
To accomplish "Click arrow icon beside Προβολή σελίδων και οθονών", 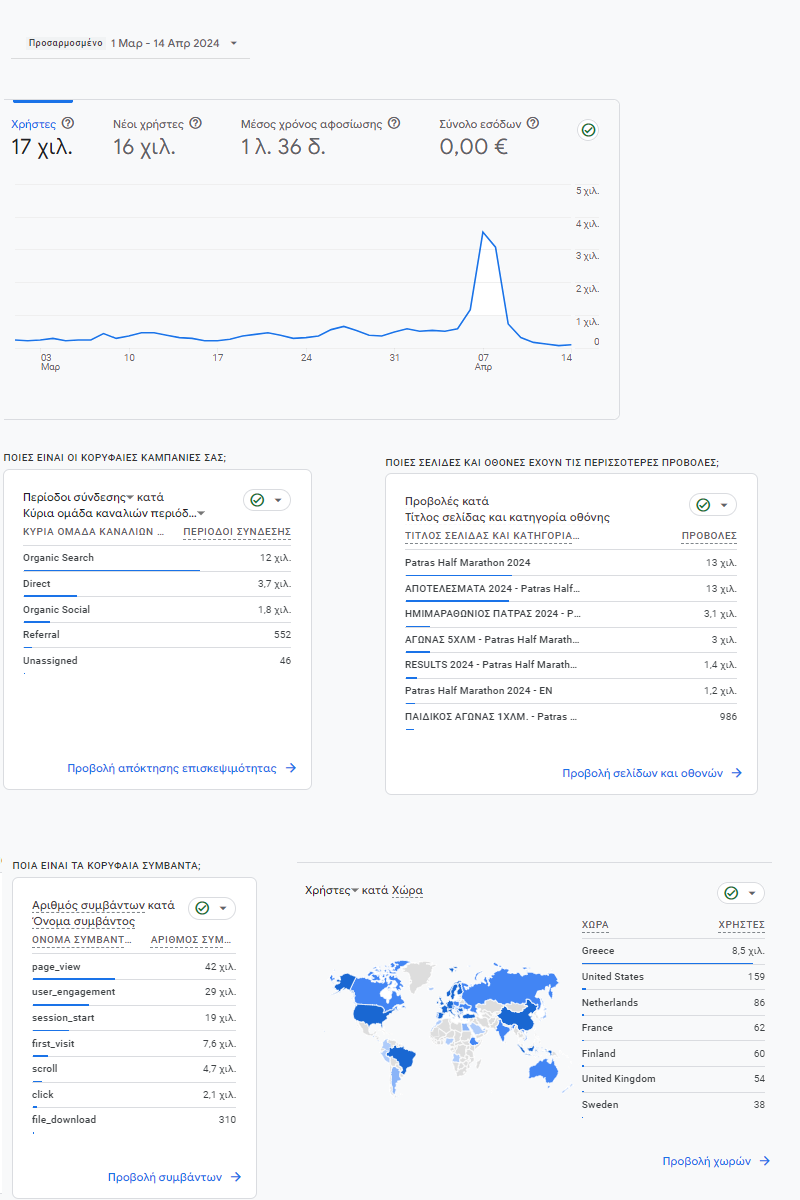I will [x=737, y=773].
